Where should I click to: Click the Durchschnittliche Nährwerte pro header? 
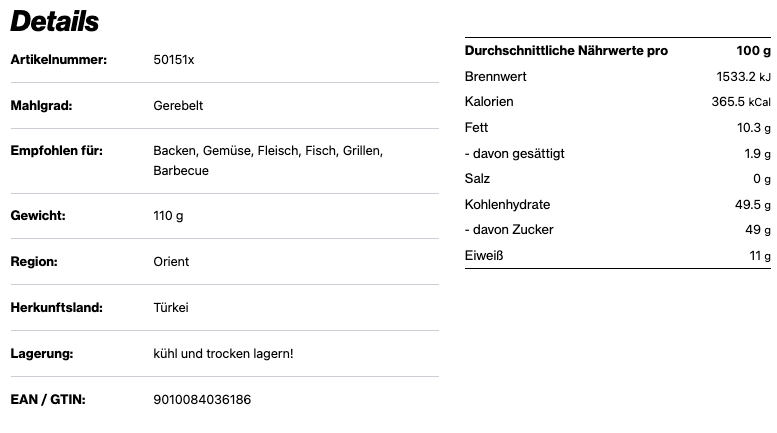point(566,51)
